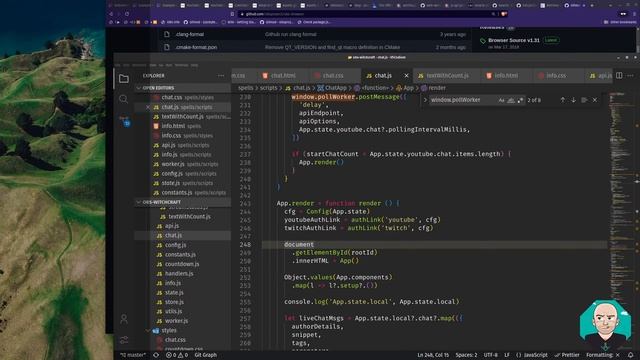Open Git Graph from status bar
Image resolution: width=640 pixels, height=360 pixels.
(x=206, y=355)
